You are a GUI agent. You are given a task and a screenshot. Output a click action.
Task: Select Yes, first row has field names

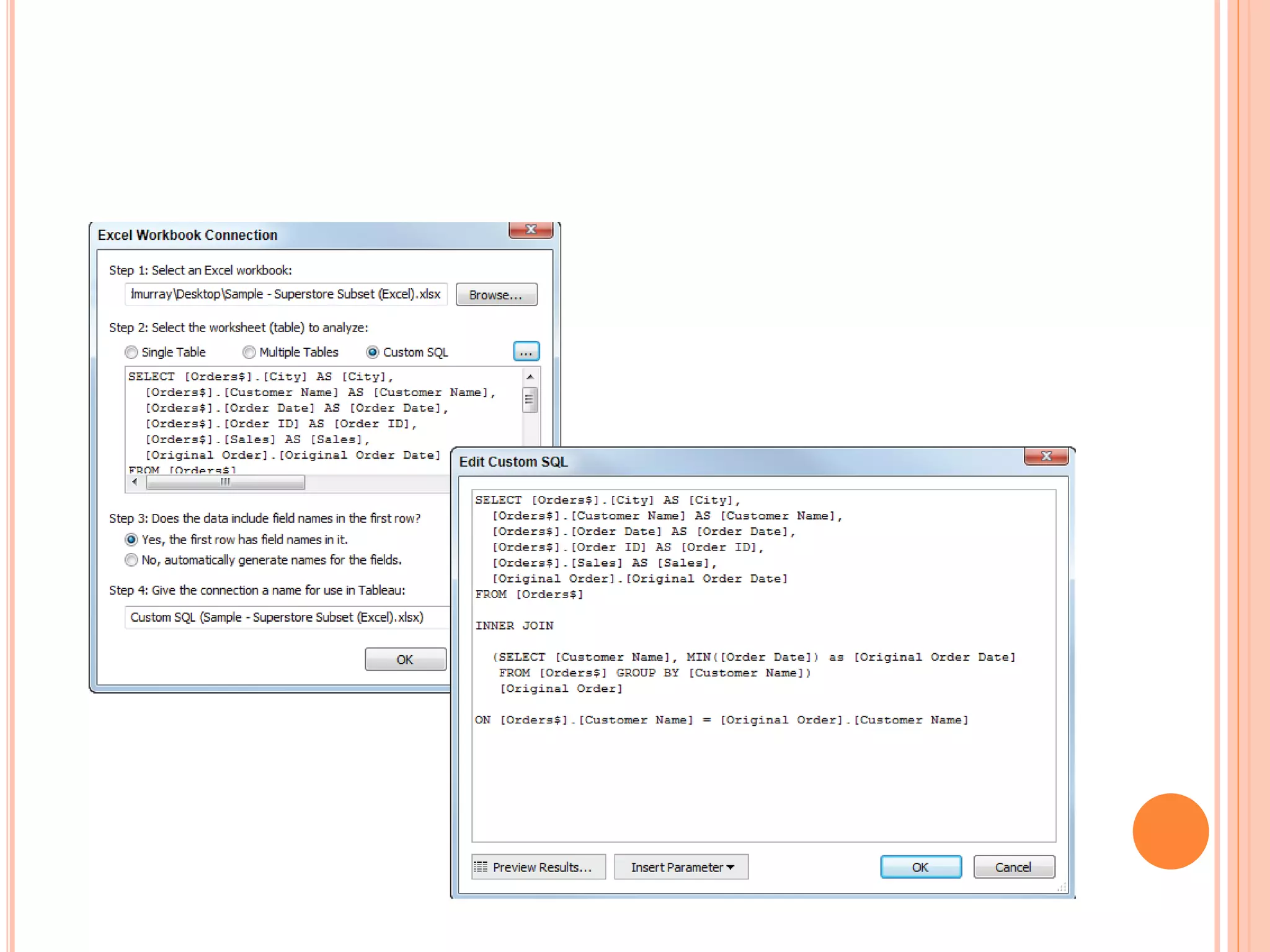pyautogui.click(x=131, y=539)
